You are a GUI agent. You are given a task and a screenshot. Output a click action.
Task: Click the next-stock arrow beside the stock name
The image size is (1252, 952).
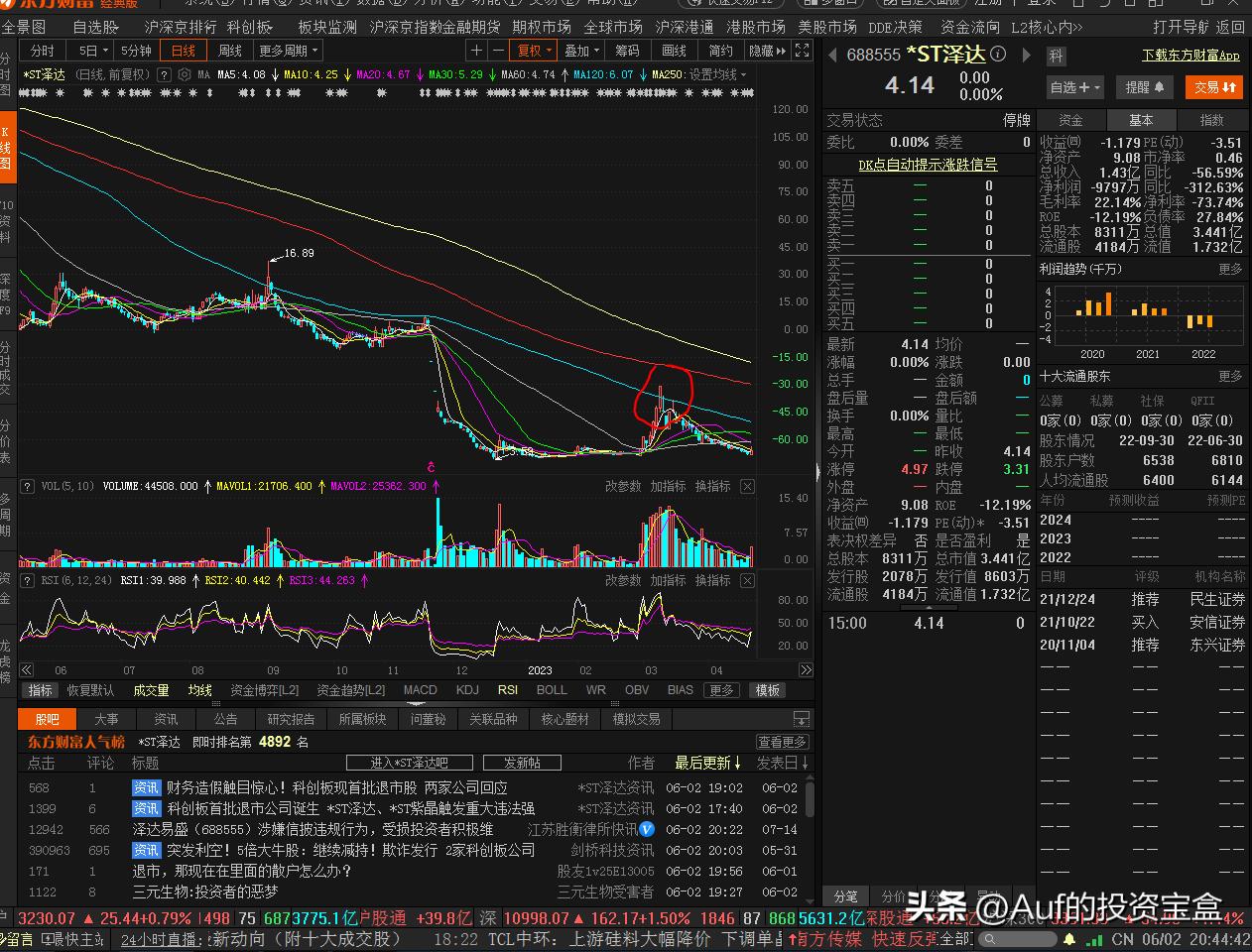[1026, 56]
